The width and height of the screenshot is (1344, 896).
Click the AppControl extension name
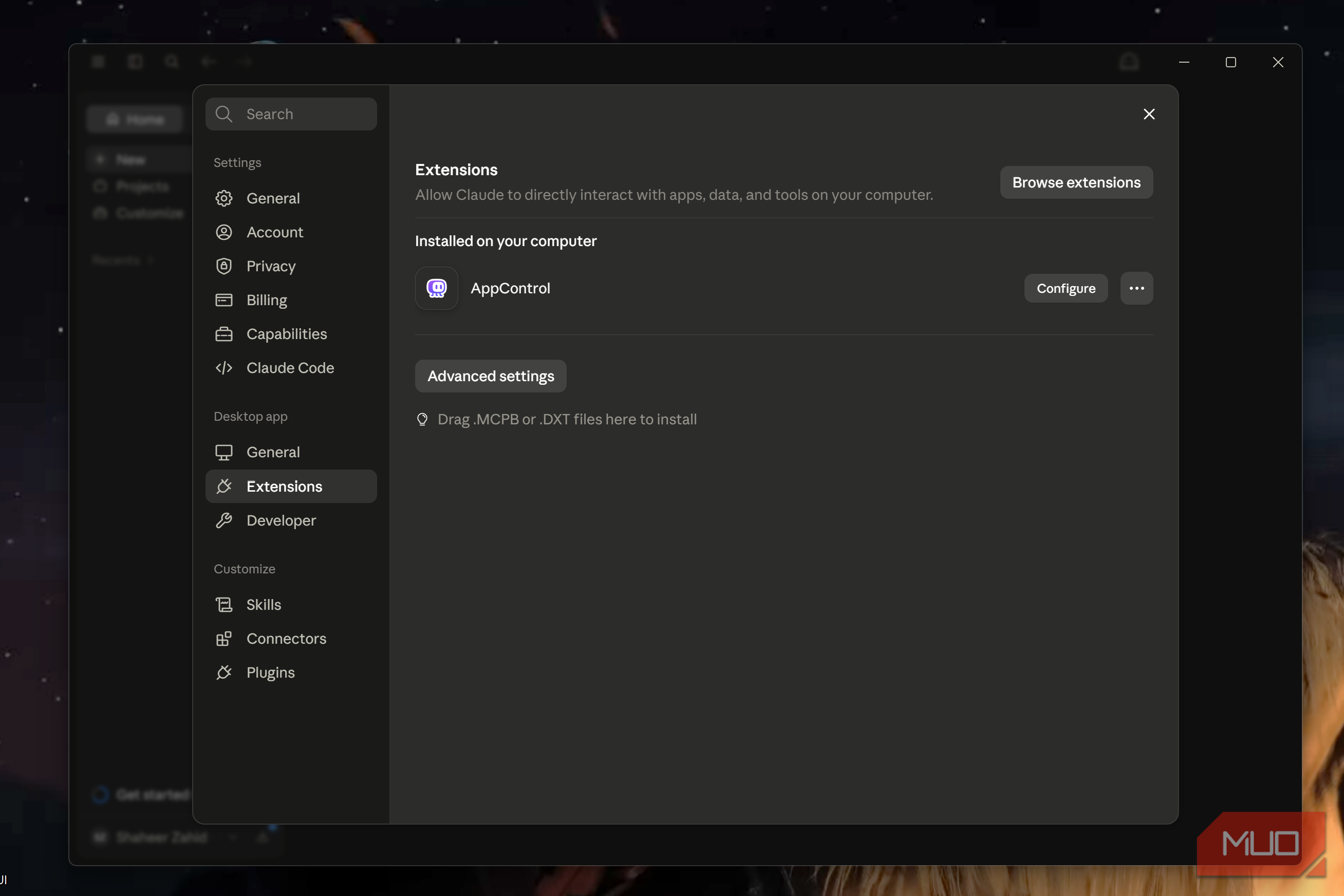point(510,288)
